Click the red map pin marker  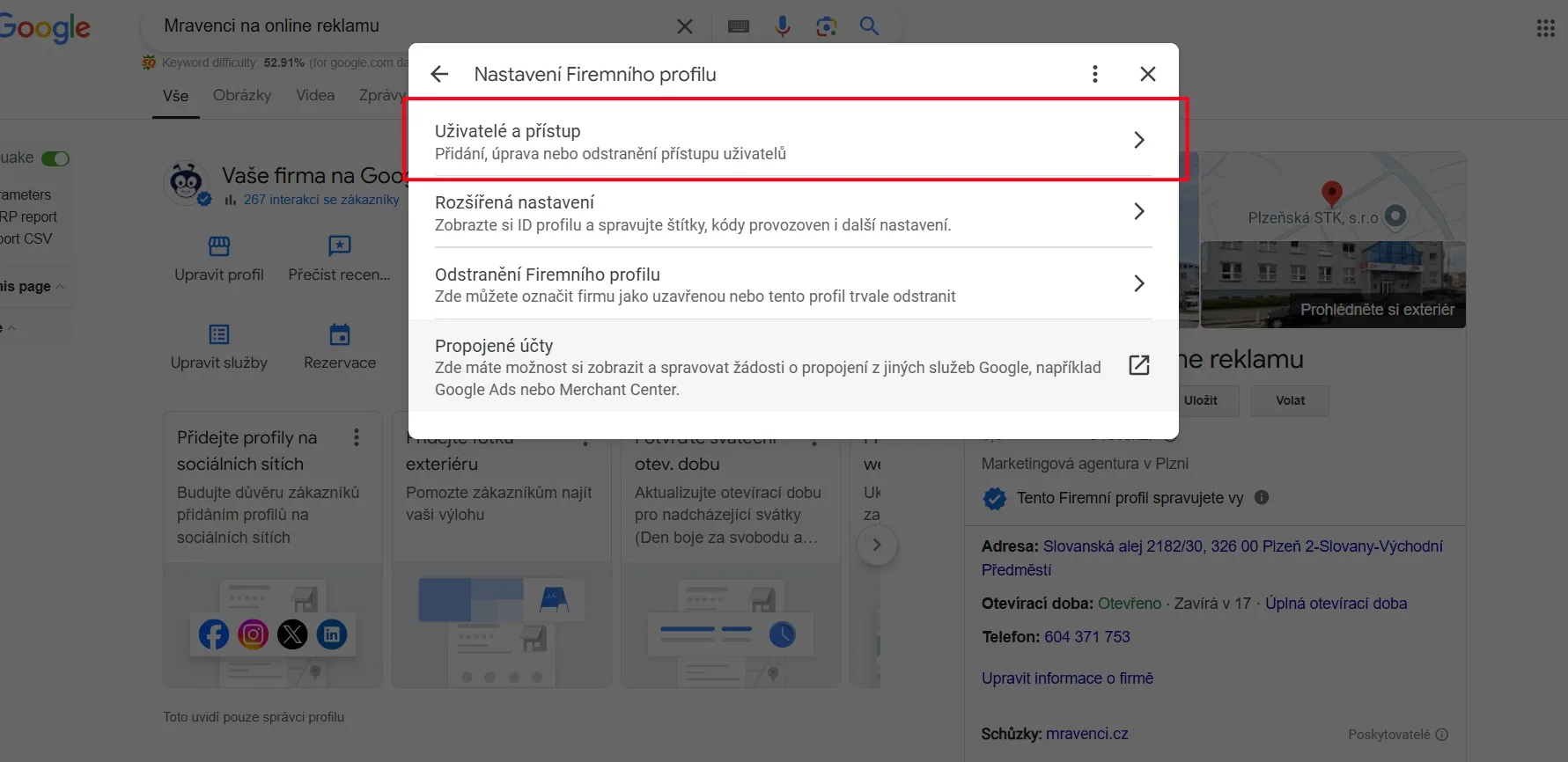(x=1332, y=193)
